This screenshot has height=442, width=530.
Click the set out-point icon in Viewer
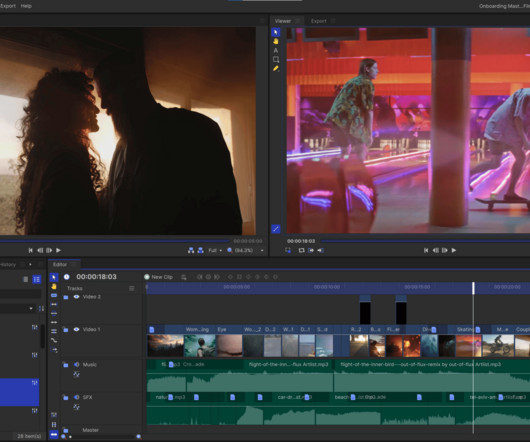[x=320, y=250]
